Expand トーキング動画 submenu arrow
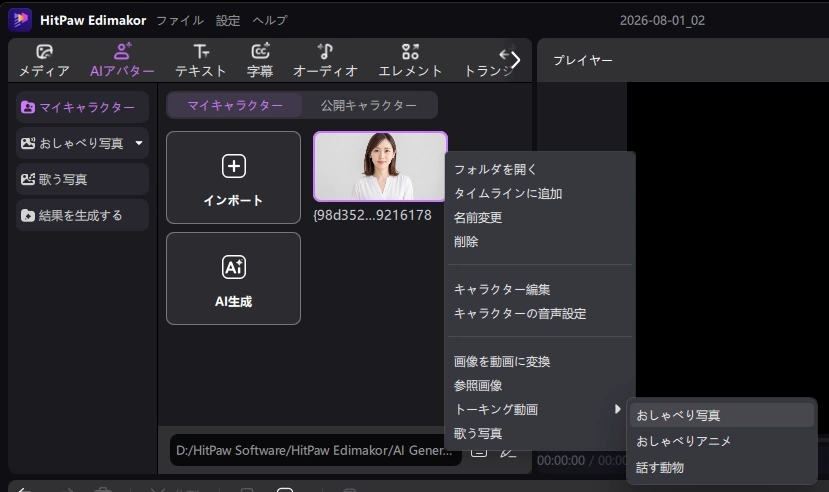Screen dimensions: 829x492 coord(617,409)
